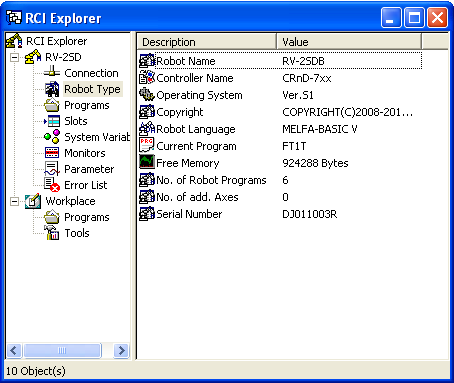
Task: Click the icon beside Robot Language
Action: click(147, 129)
